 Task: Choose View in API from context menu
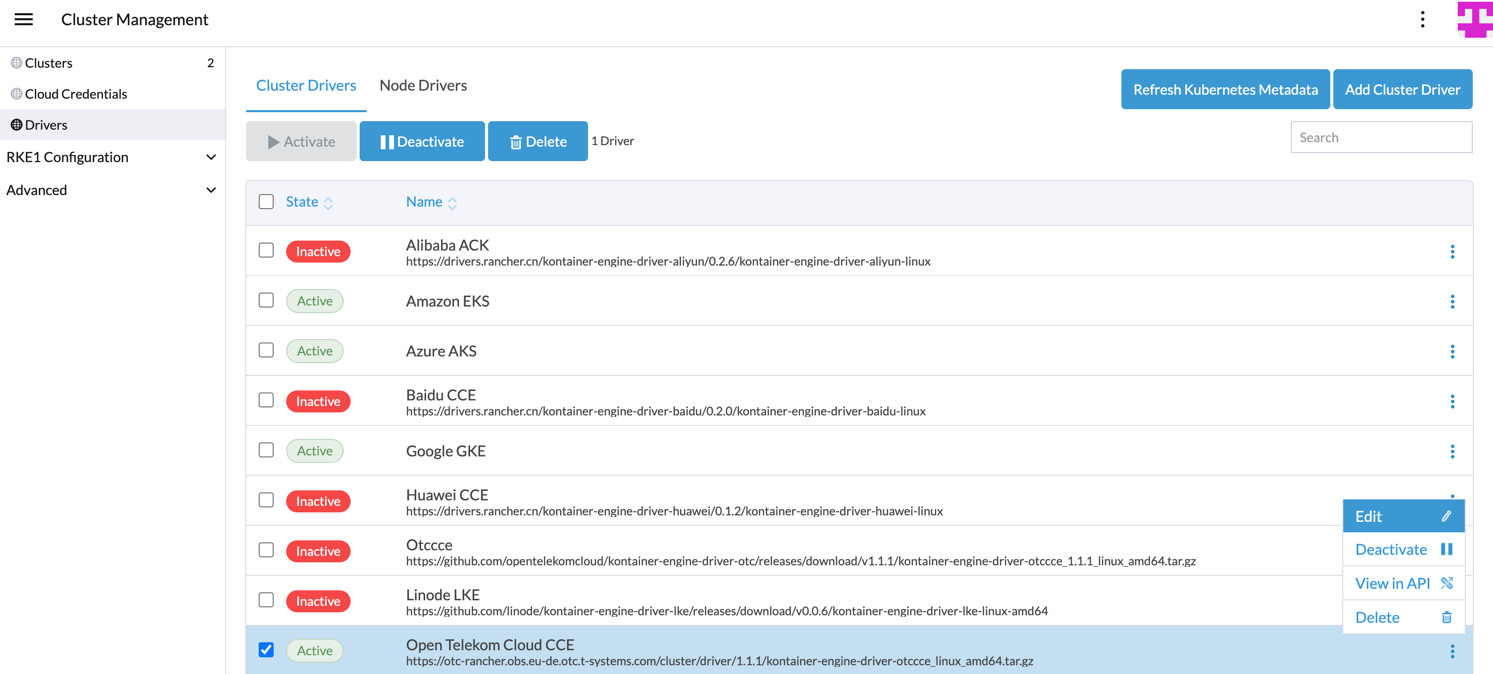point(1403,583)
